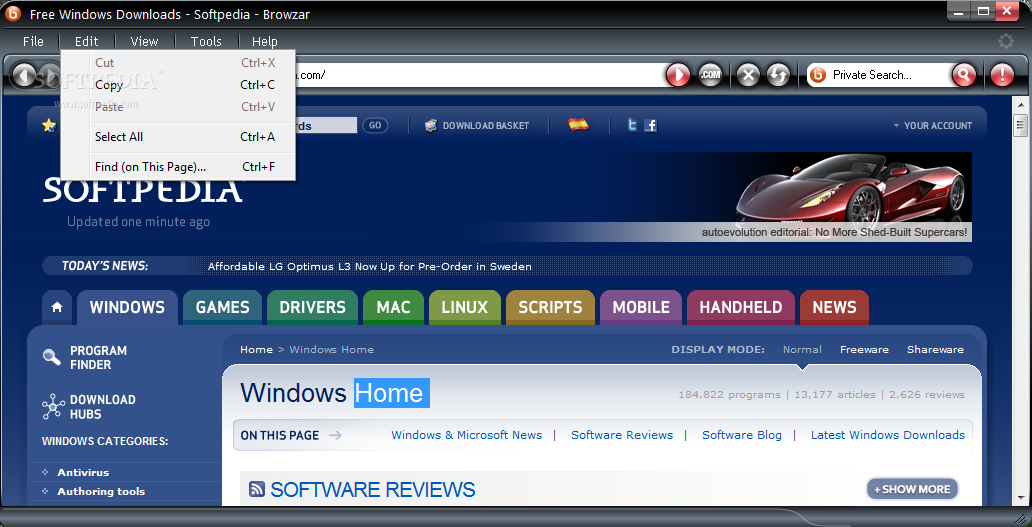
Task: Open the DOWNLOAD BASKET link
Action: (486, 125)
